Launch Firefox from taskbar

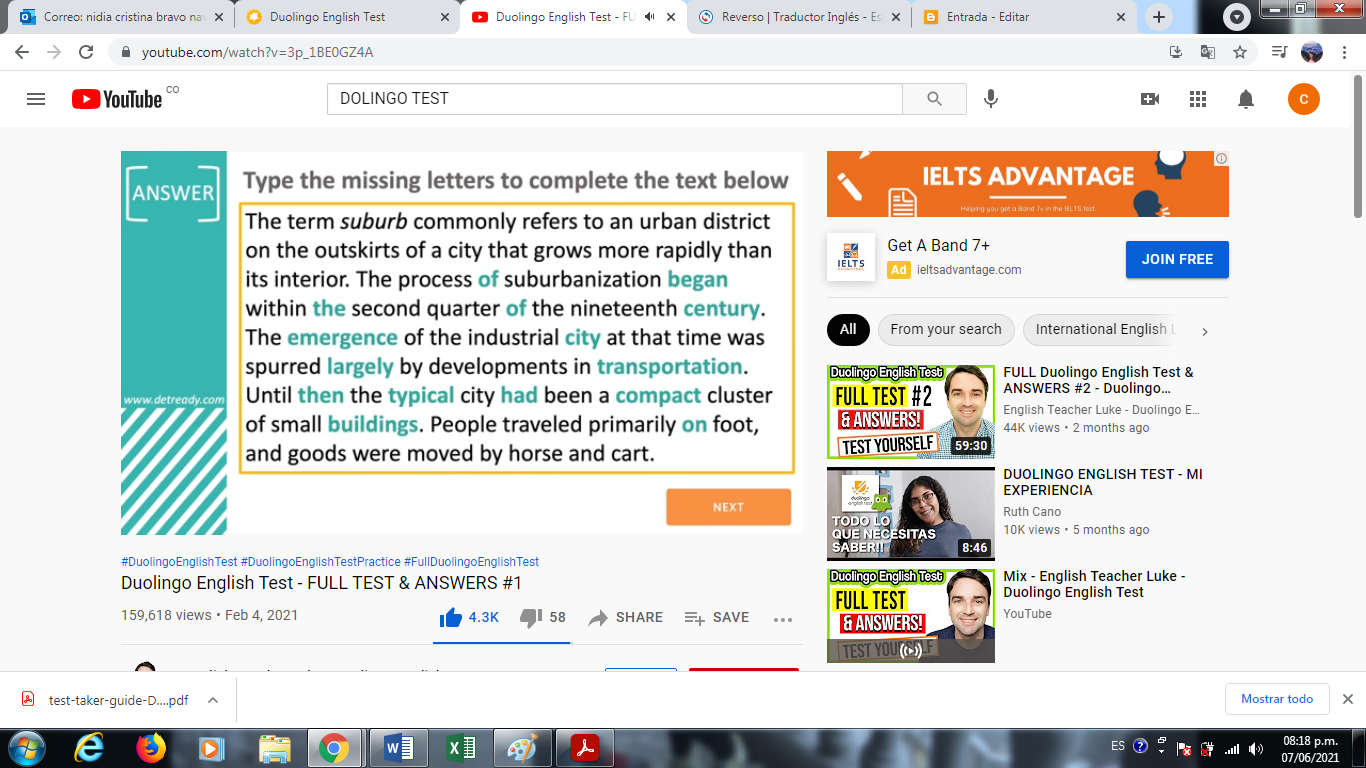(151, 748)
